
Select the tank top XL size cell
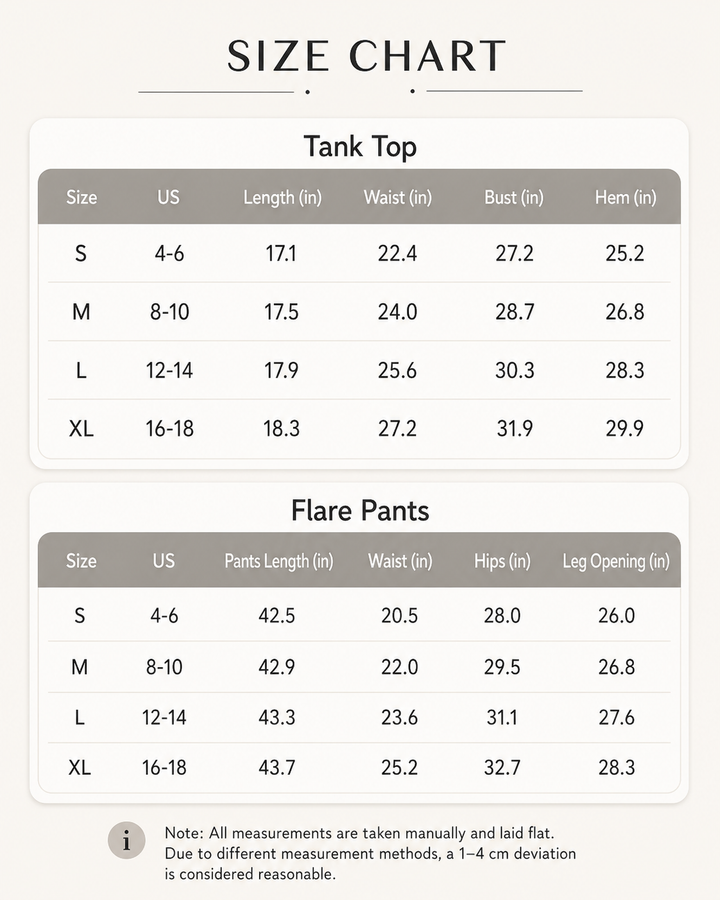click(81, 428)
